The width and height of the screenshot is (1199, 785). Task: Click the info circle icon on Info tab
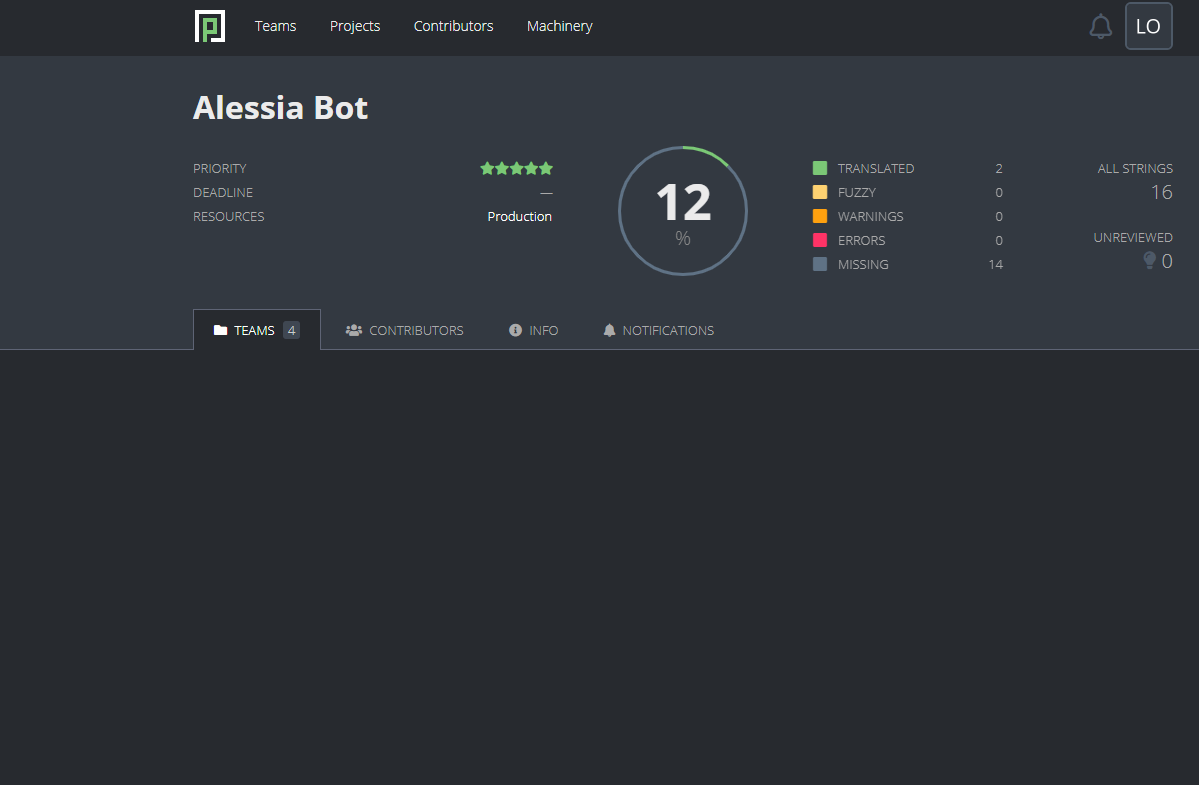514,329
